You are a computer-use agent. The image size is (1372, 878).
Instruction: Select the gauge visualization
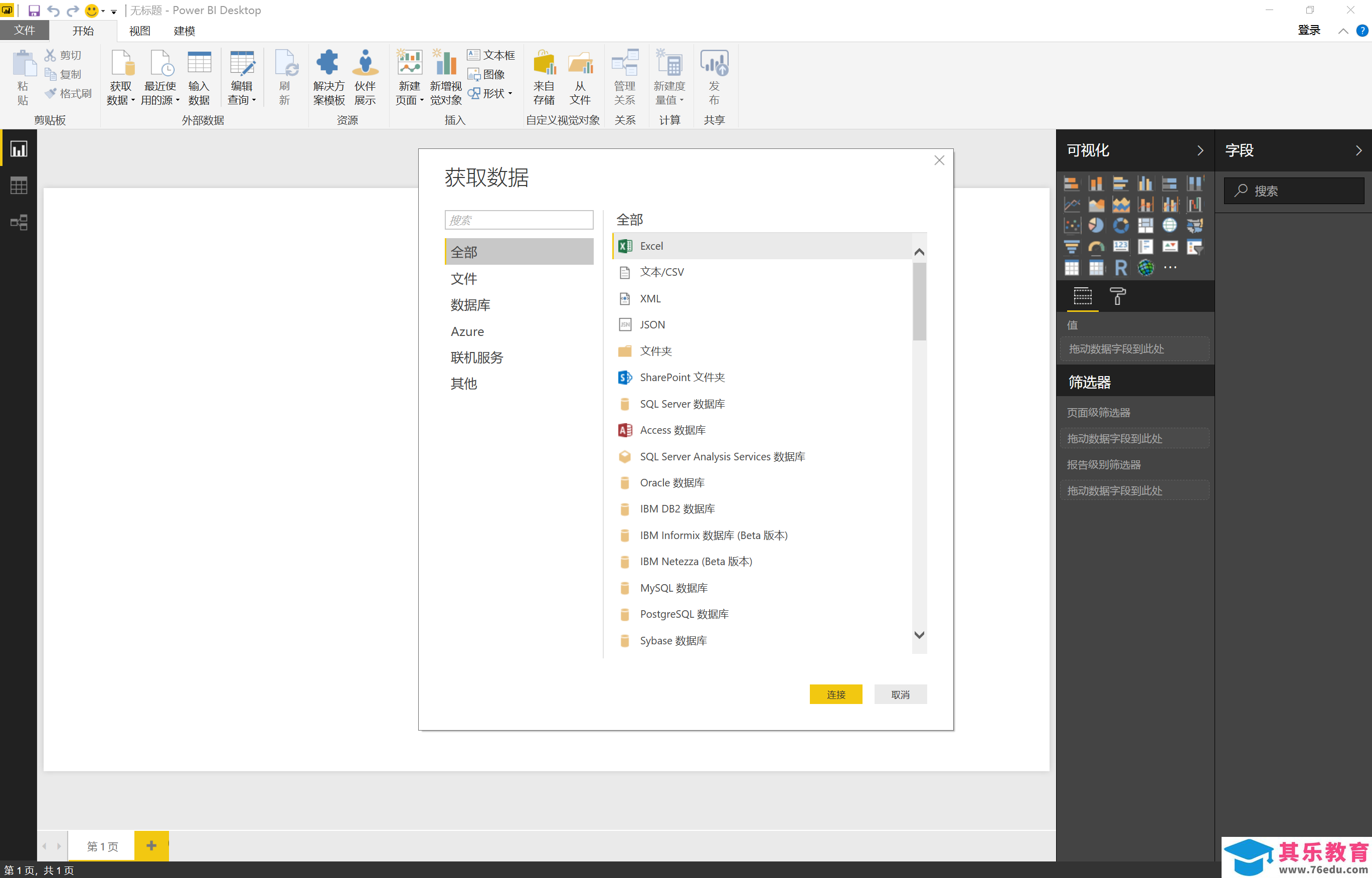tap(1096, 247)
